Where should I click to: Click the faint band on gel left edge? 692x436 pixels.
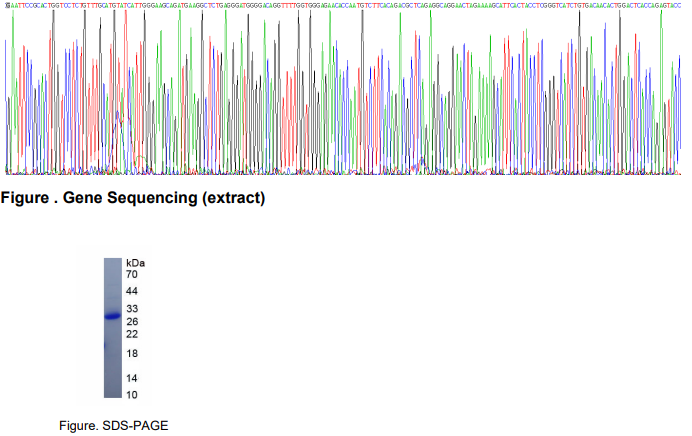105,345
